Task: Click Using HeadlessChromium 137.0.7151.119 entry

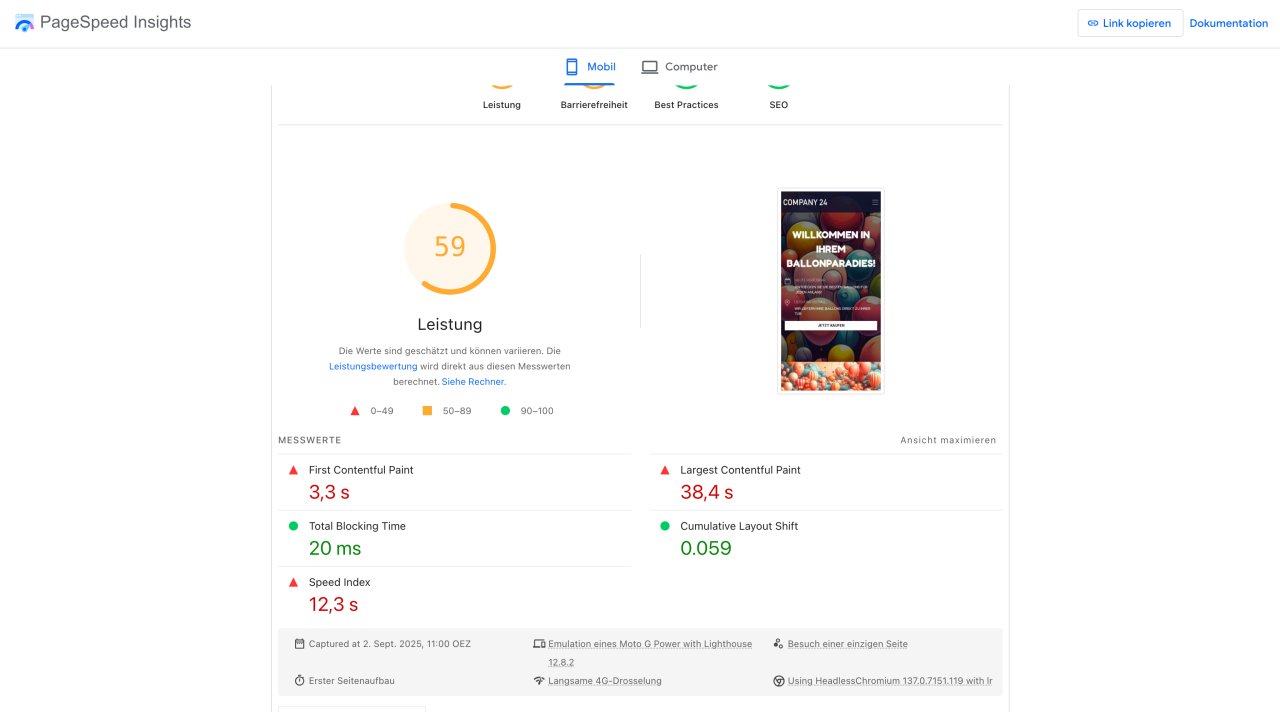Action: (x=890, y=681)
